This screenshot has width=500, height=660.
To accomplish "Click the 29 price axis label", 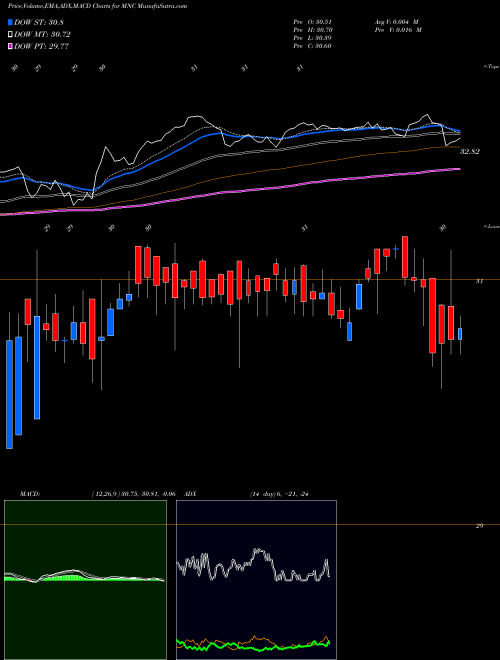I will pos(479,526).
